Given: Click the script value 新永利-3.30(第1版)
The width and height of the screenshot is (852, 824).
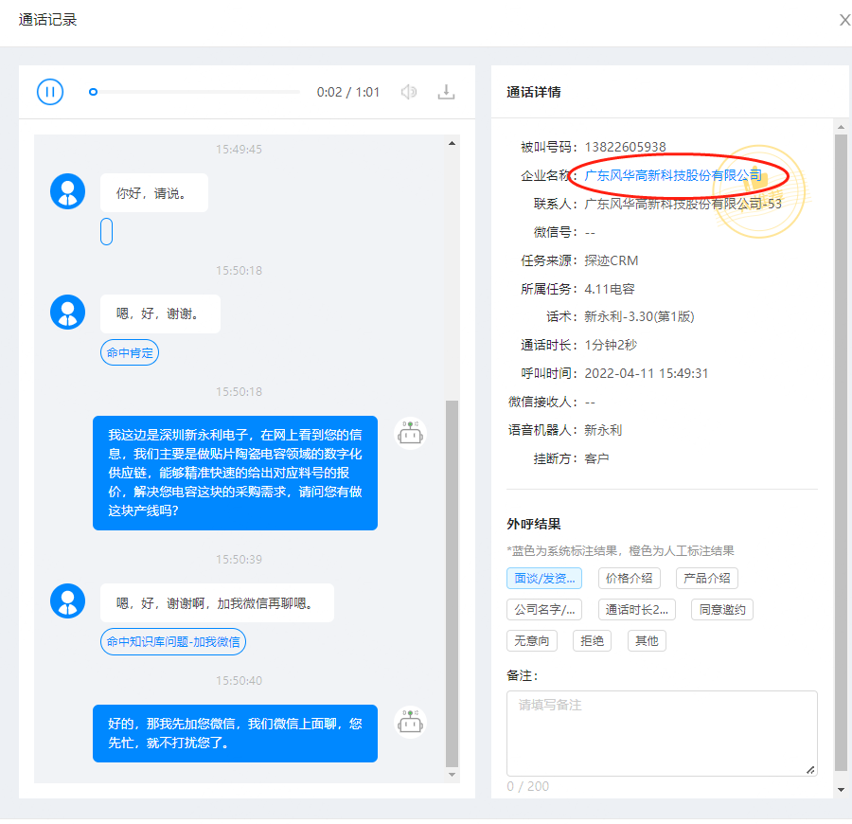Looking at the screenshot, I should [639, 317].
